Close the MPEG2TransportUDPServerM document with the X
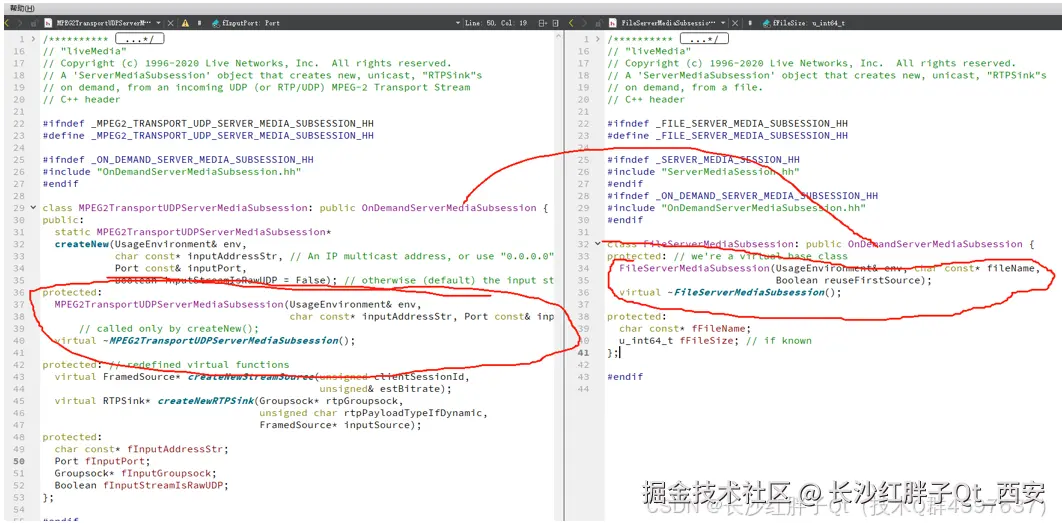Image resolution: width=1062 pixels, height=523 pixels. point(171,23)
